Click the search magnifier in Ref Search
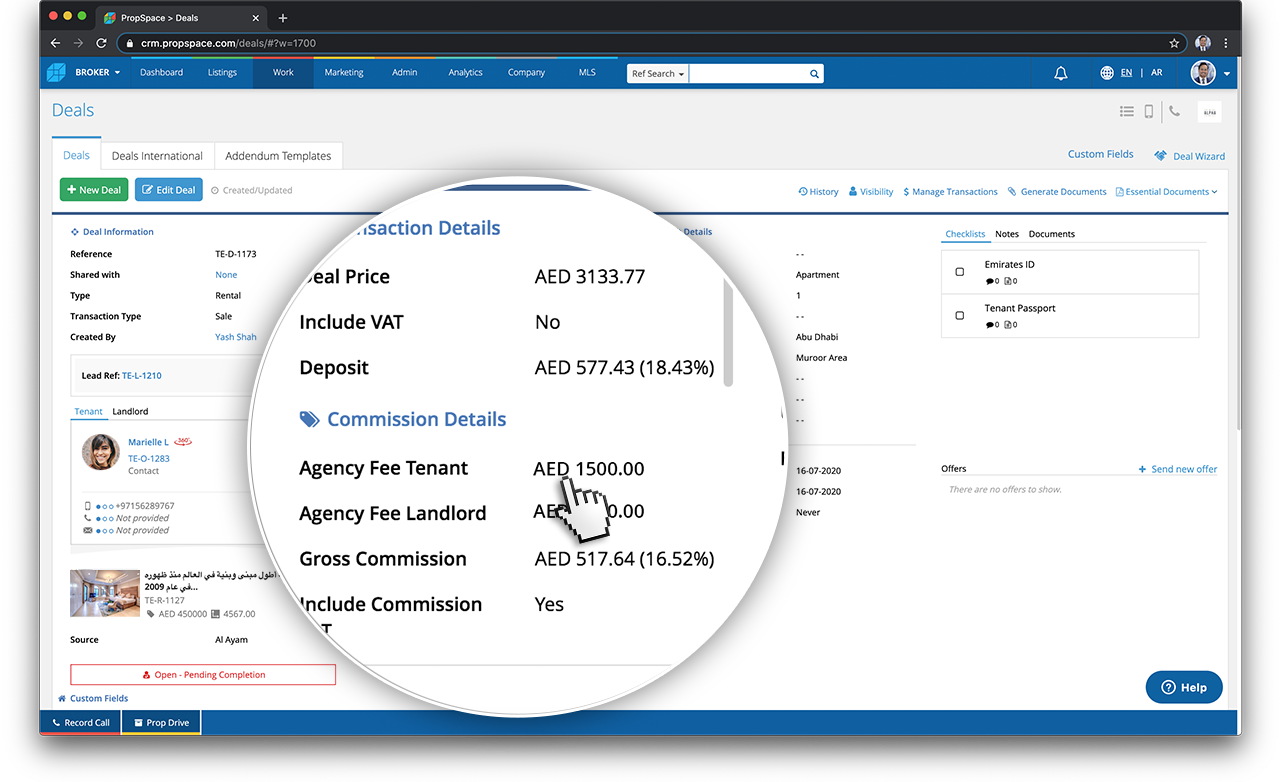The width and height of the screenshot is (1281, 782). pyautogui.click(x=814, y=73)
